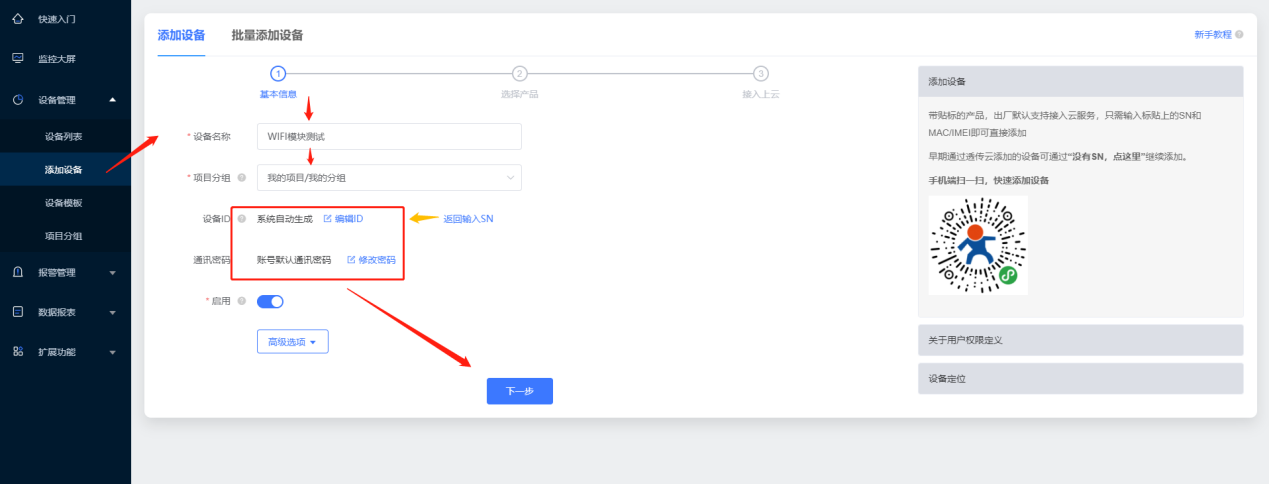This screenshot has height=484, width=1269.
Task: Click the help icon next to 项目分组
Action: tap(242, 178)
